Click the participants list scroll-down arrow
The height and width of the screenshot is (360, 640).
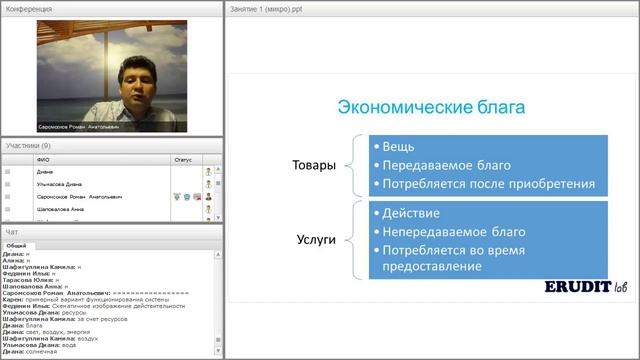218,218
